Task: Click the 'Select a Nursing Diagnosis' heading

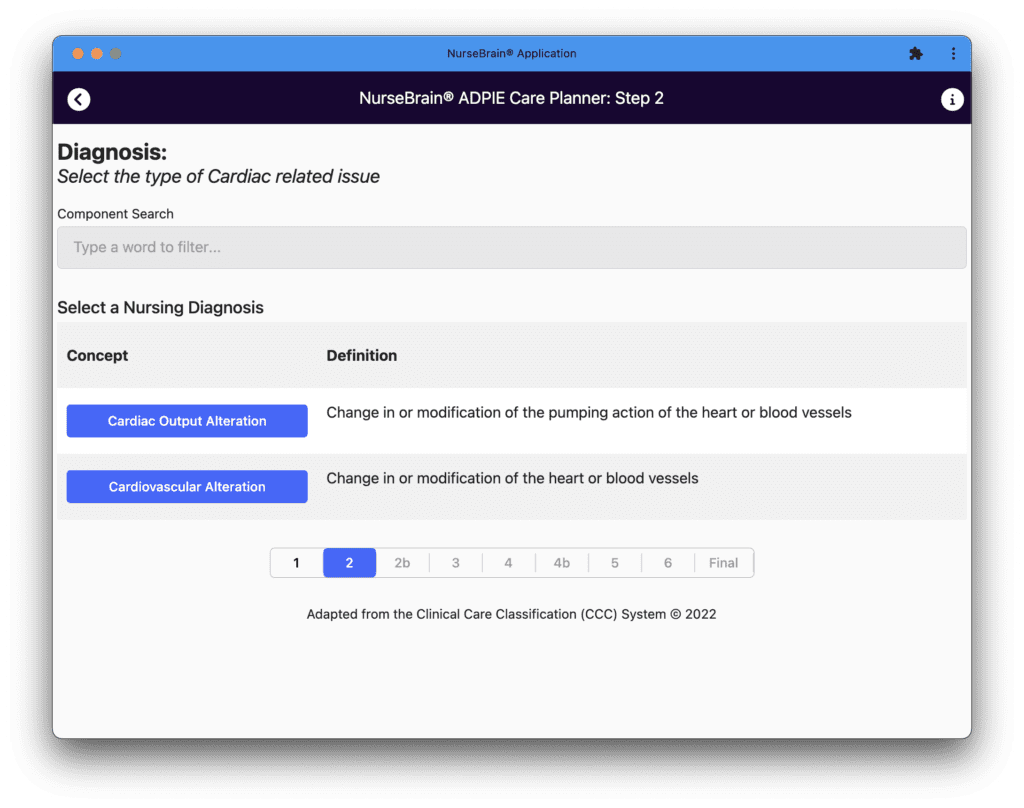Action: pos(161,308)
